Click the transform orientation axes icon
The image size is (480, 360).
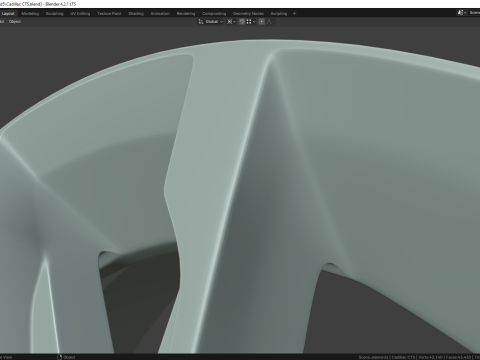pos(201,22)
